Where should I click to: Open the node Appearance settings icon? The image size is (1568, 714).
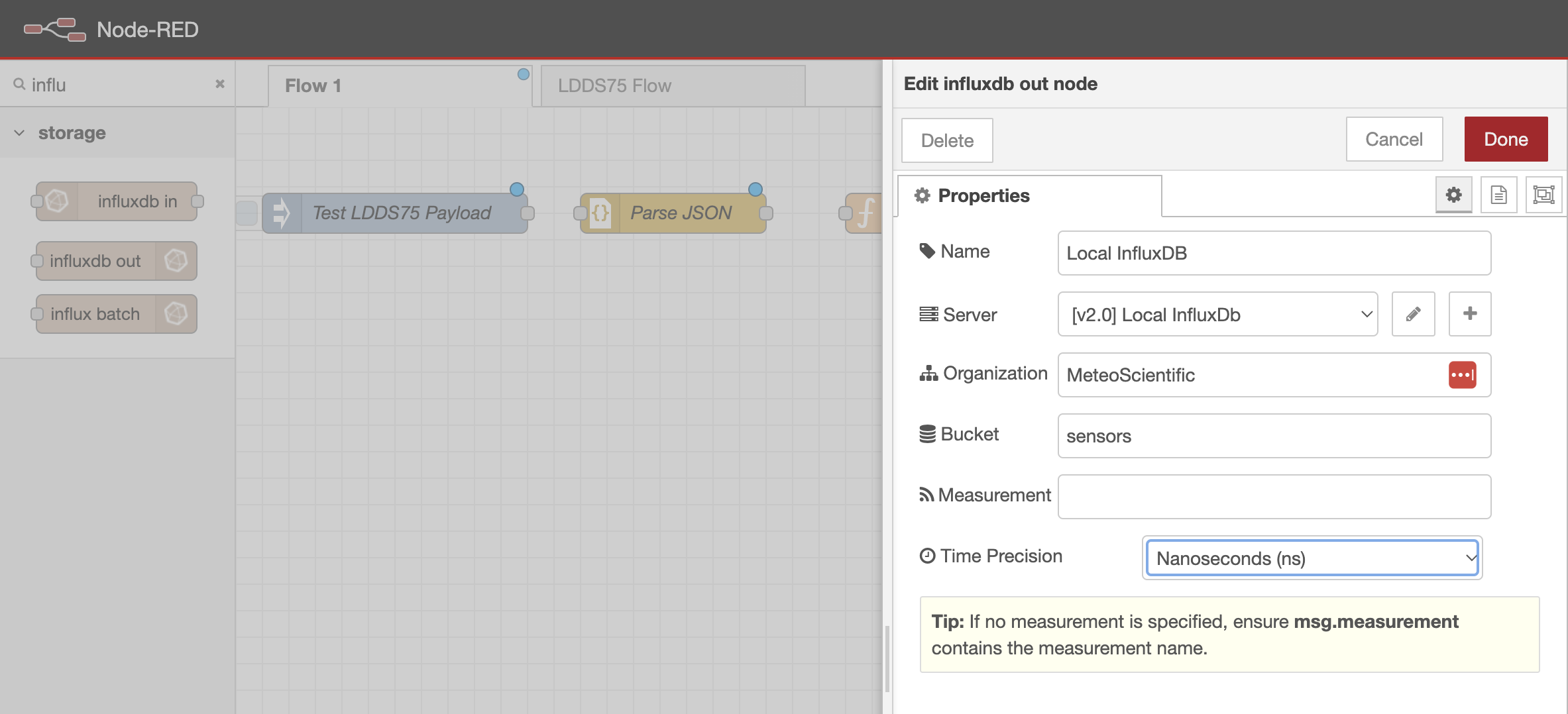click(x=1543, y=194)
